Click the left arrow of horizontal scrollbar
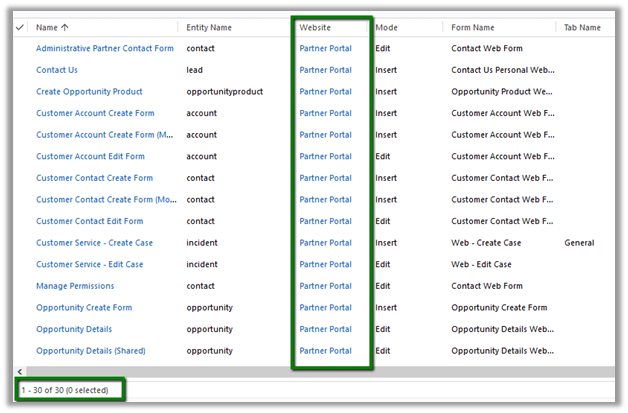628x413 pixels. click(21, 371)
